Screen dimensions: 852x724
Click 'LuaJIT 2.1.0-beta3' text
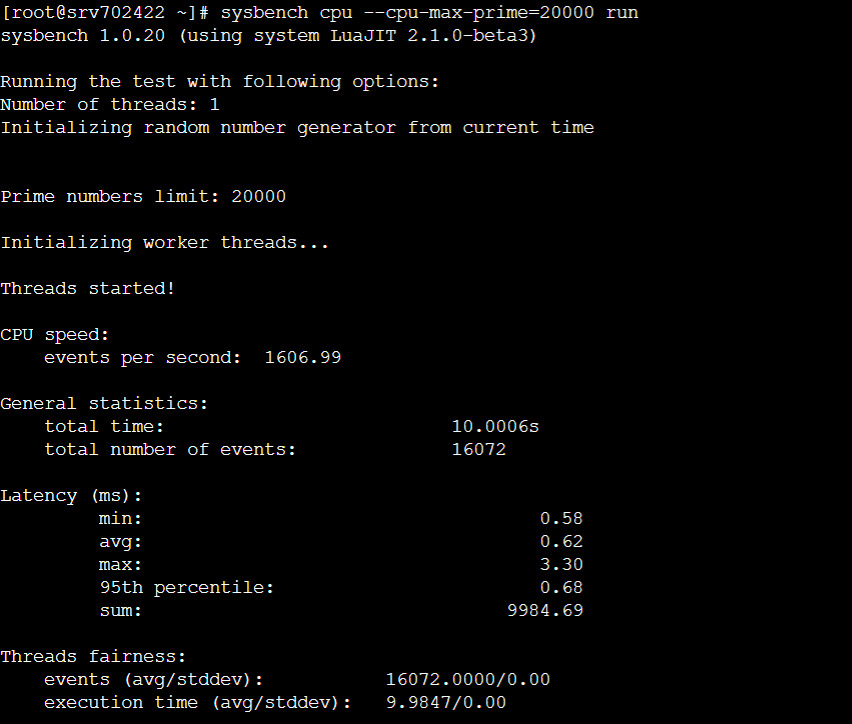pos(428,36)
